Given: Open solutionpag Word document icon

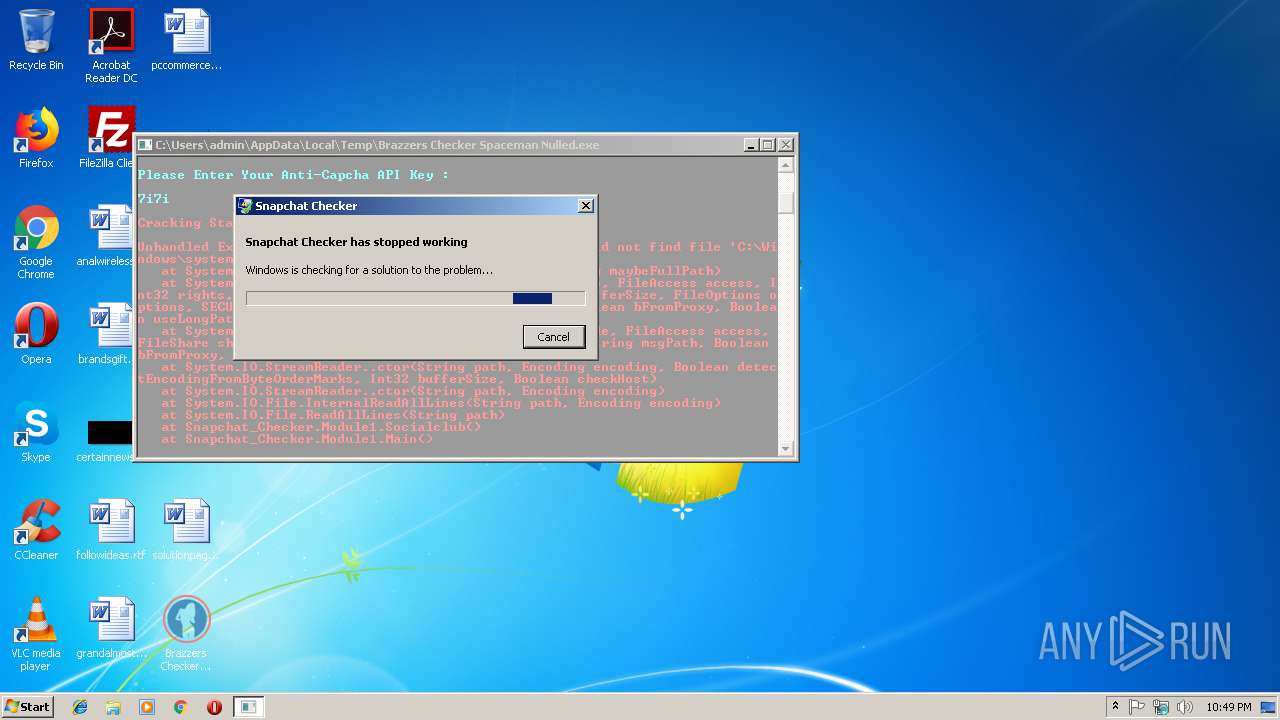Looking at the screenshot, I should (x=187, y=530).
